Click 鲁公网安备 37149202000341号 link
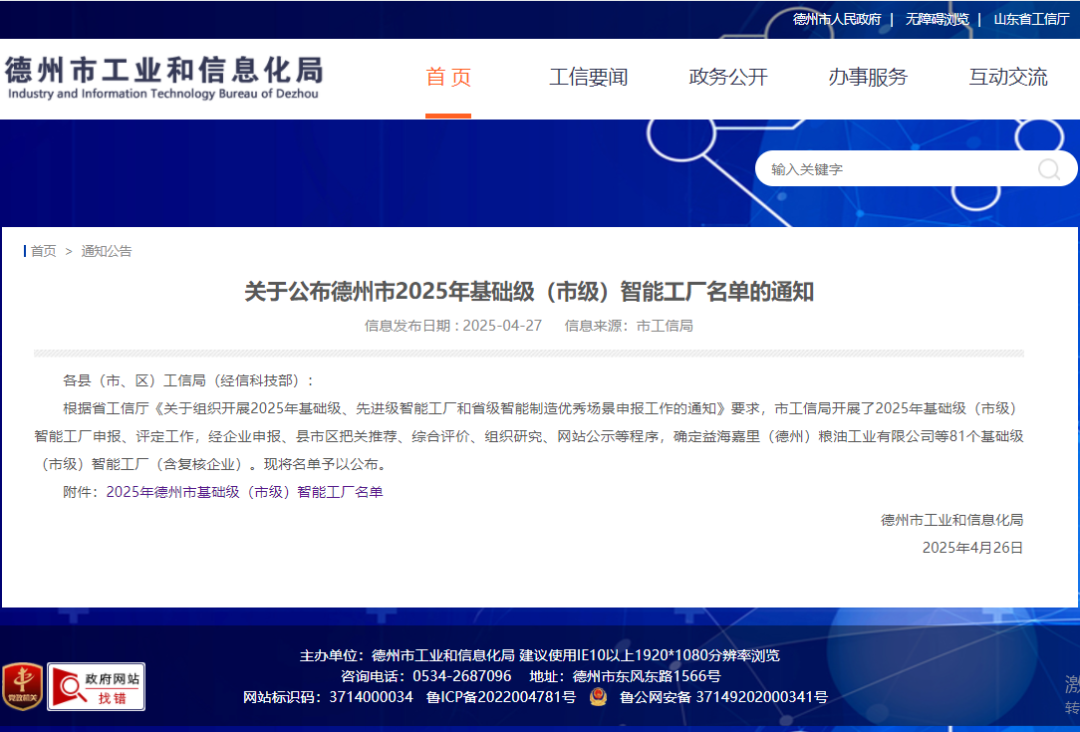The height and width of the screenshot is (732, 1080). [723, 697]
